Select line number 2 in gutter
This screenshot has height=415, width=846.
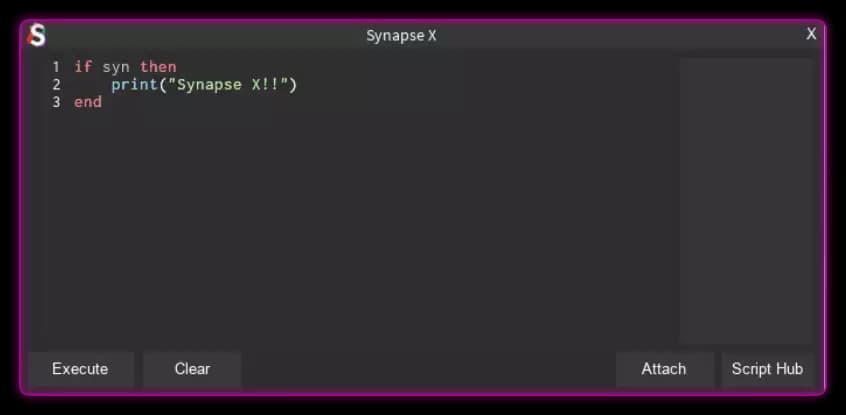[57, 84]
